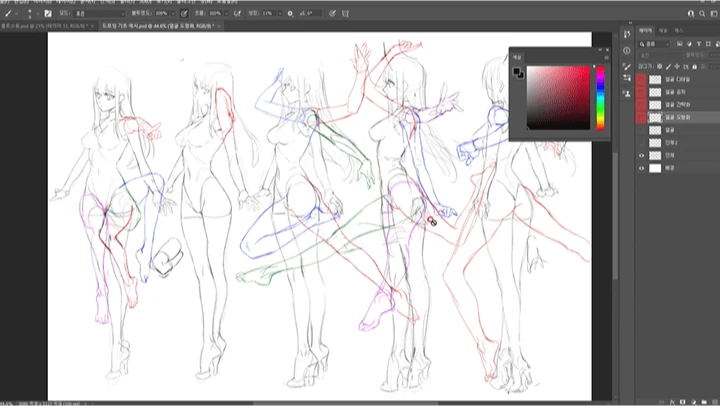
Task: Filter layers by type layers icon
Action: 699,44
